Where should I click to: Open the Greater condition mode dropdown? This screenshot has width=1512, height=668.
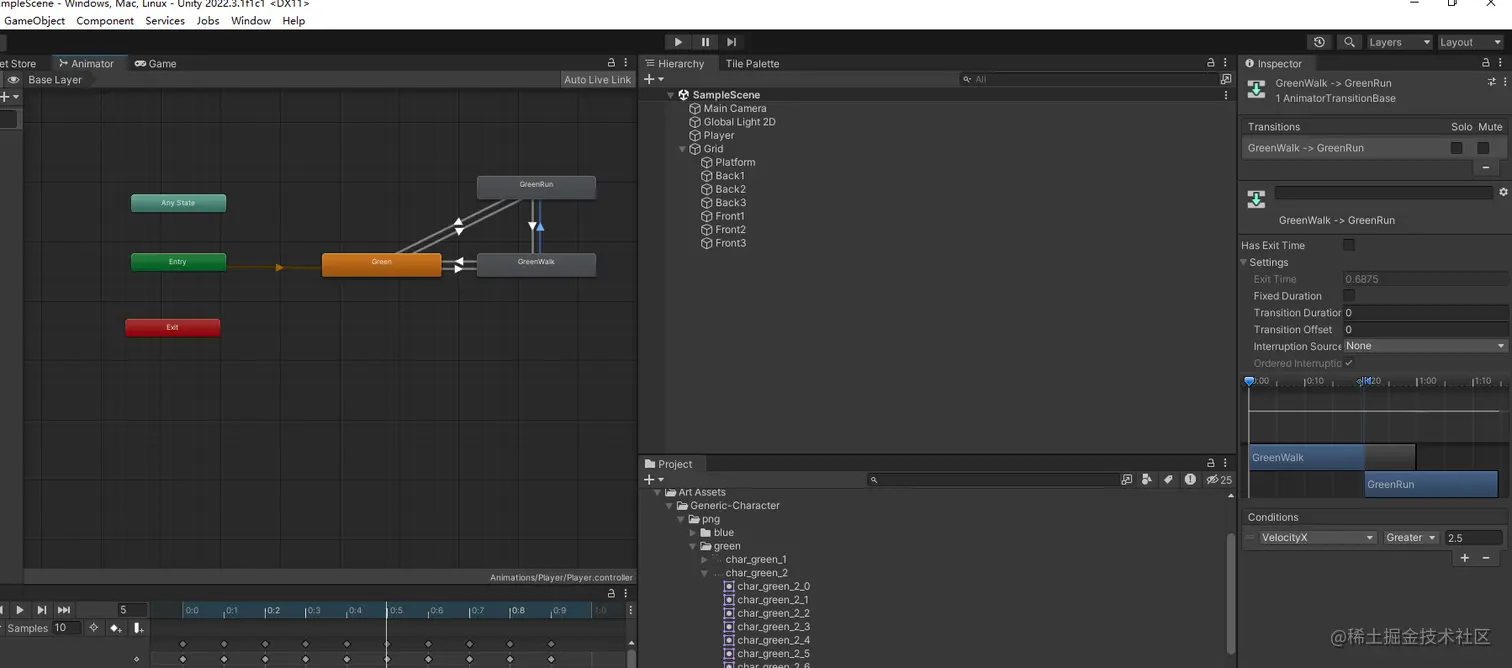click(x=1411, y=538)
